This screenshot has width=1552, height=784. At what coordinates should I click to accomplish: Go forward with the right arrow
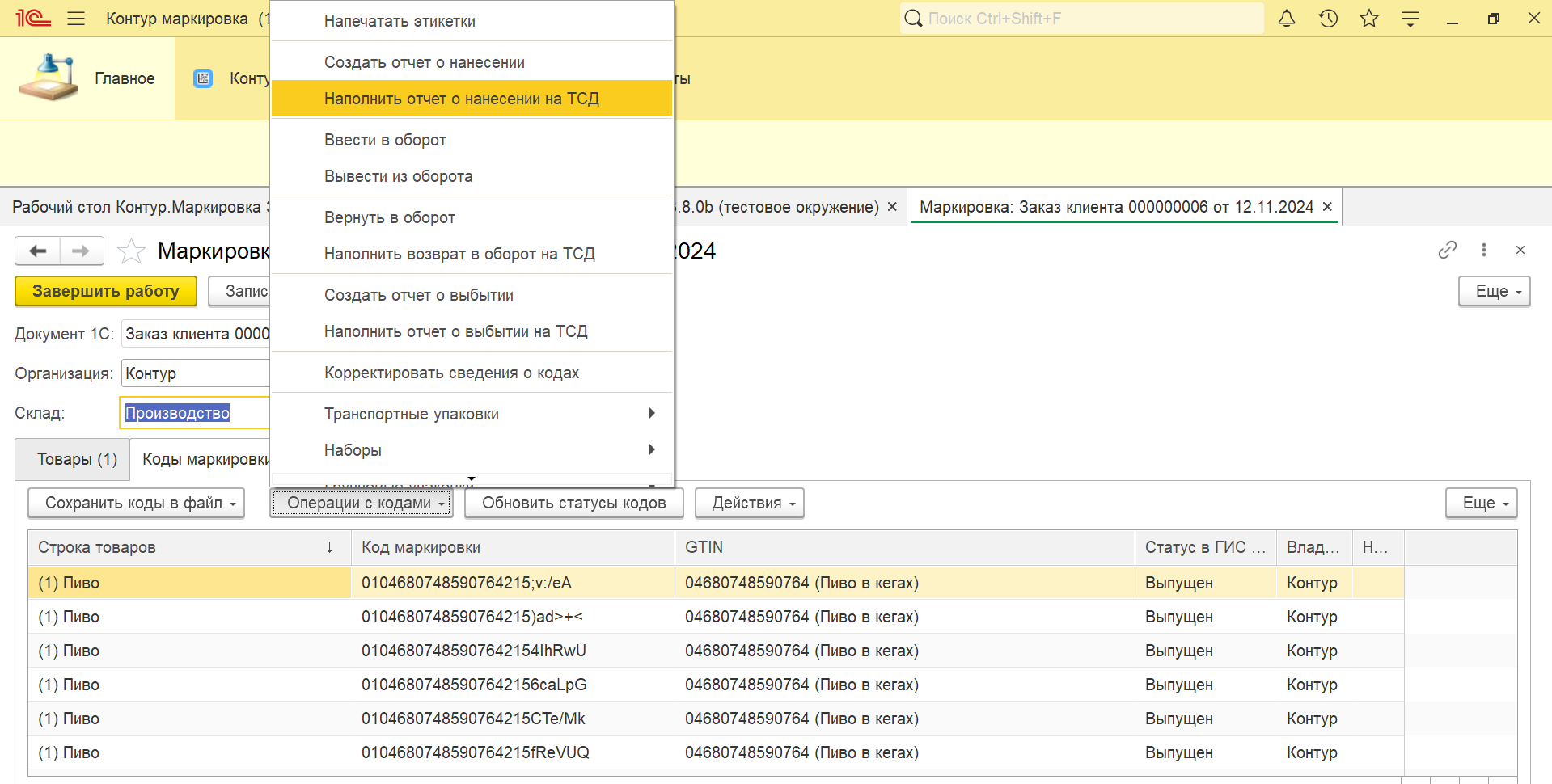click(x=81, y=251)
